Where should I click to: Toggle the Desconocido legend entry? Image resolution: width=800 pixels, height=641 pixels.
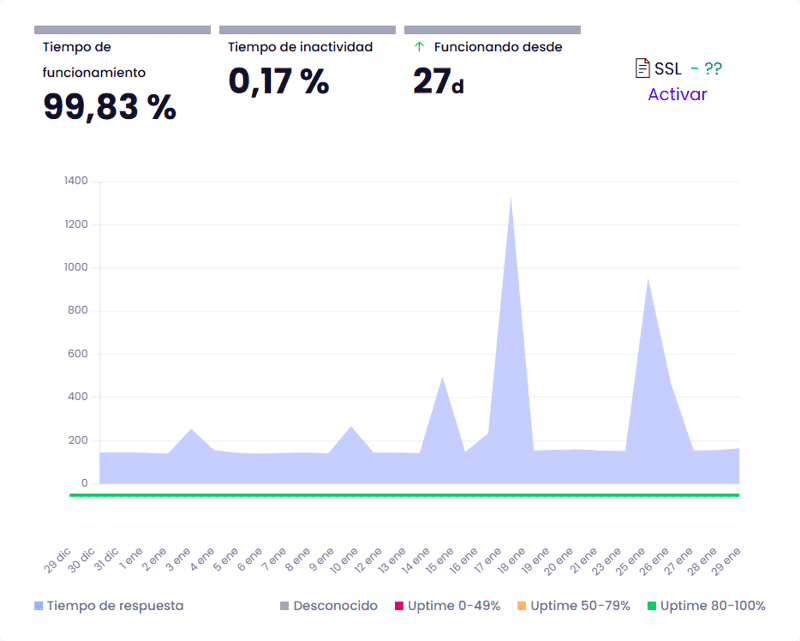point(328,605)
